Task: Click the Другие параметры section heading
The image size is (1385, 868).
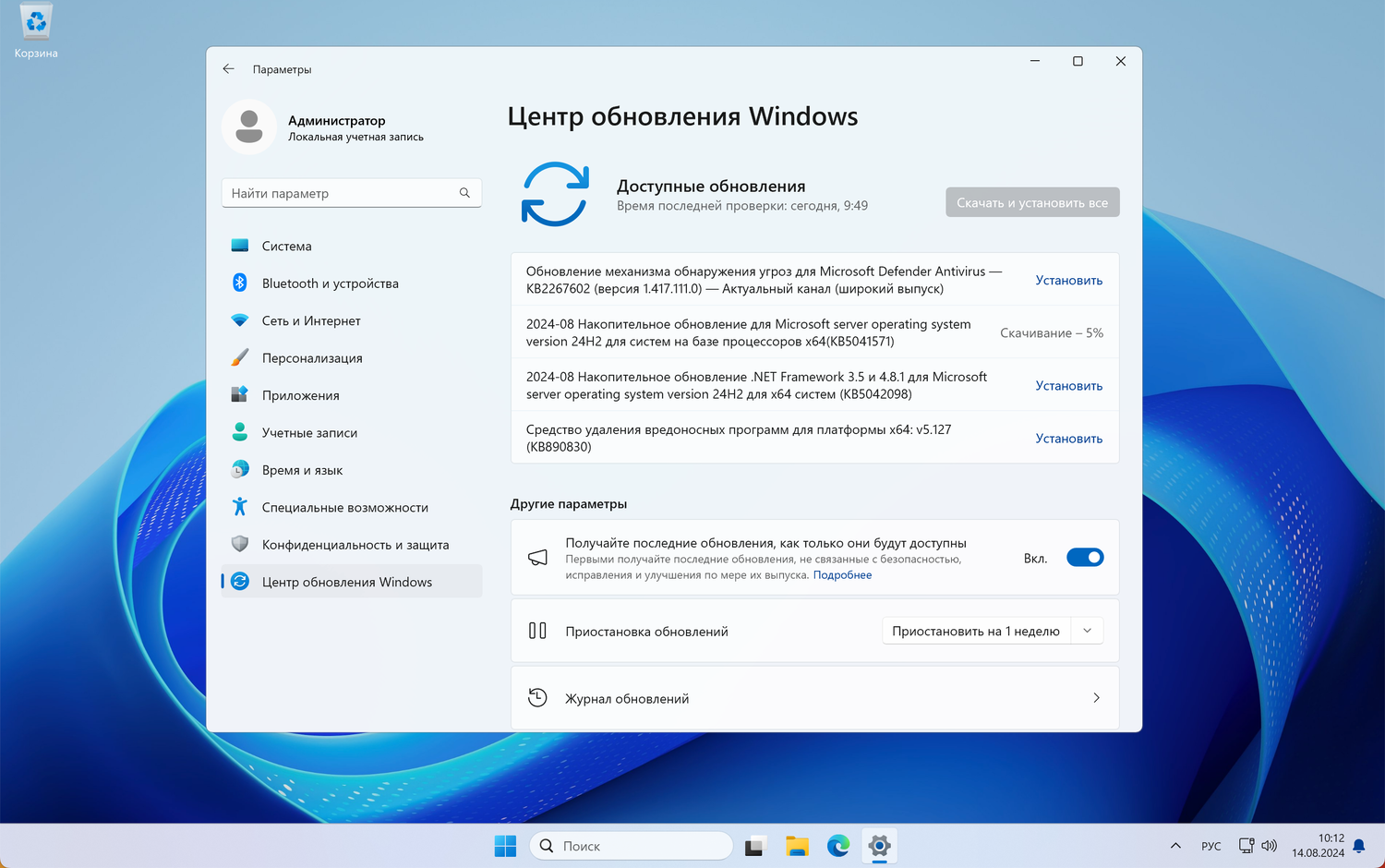Action: (569, 503)
